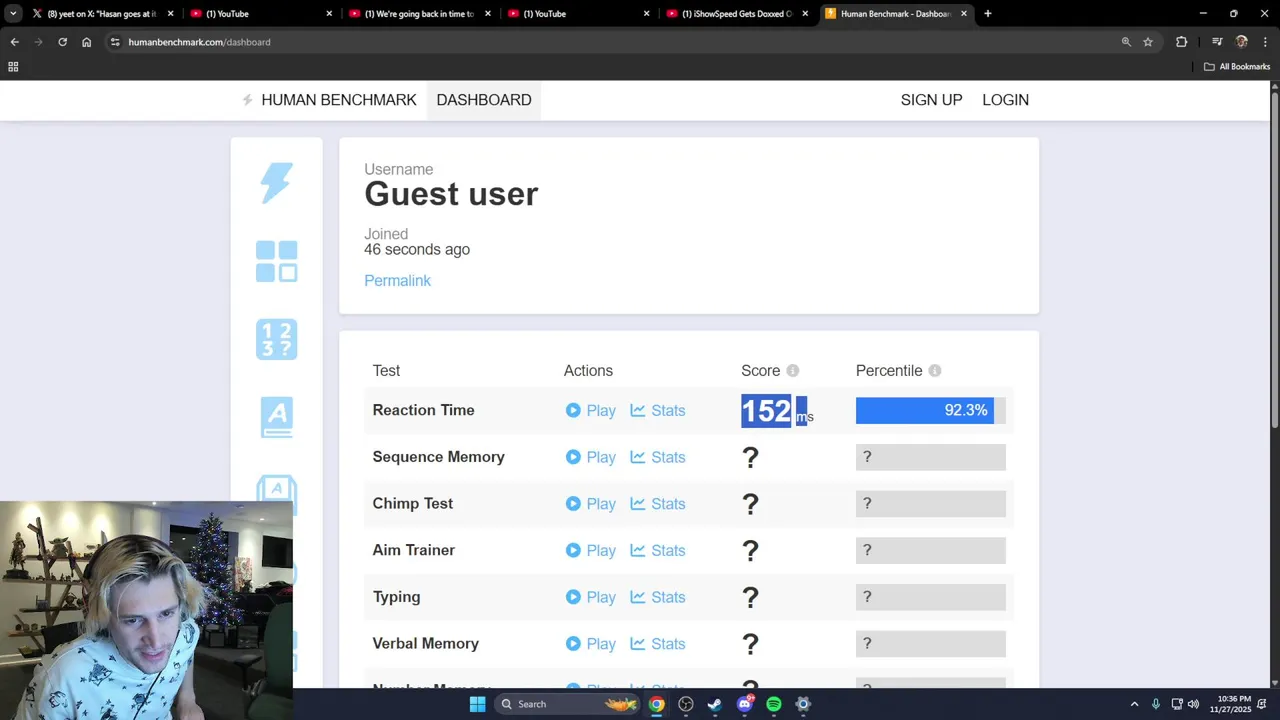Open All Bookmarks folder
The image size is (1280, 720).
[x=1237, y=67]
